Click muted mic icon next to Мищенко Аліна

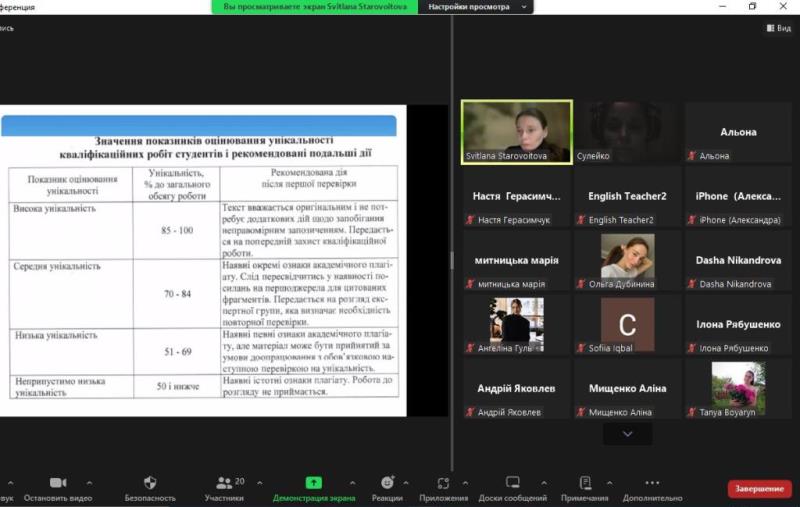(x=581, y=412)
